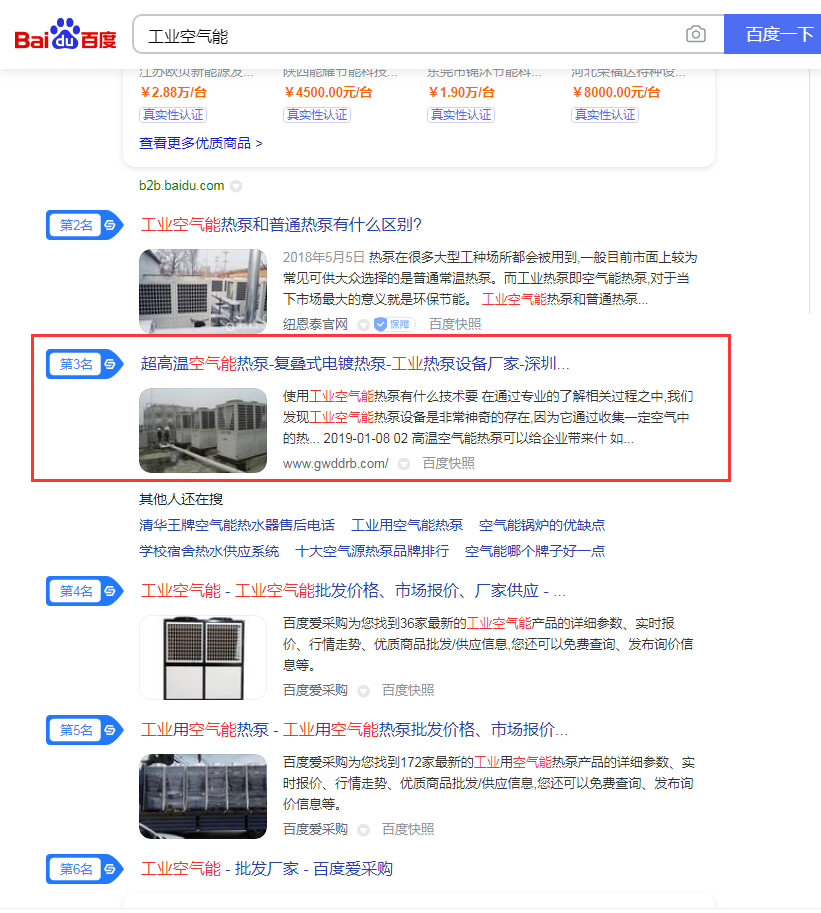The image size is (821, 913).
Task: Open camera image search icon
Action: 695,34
